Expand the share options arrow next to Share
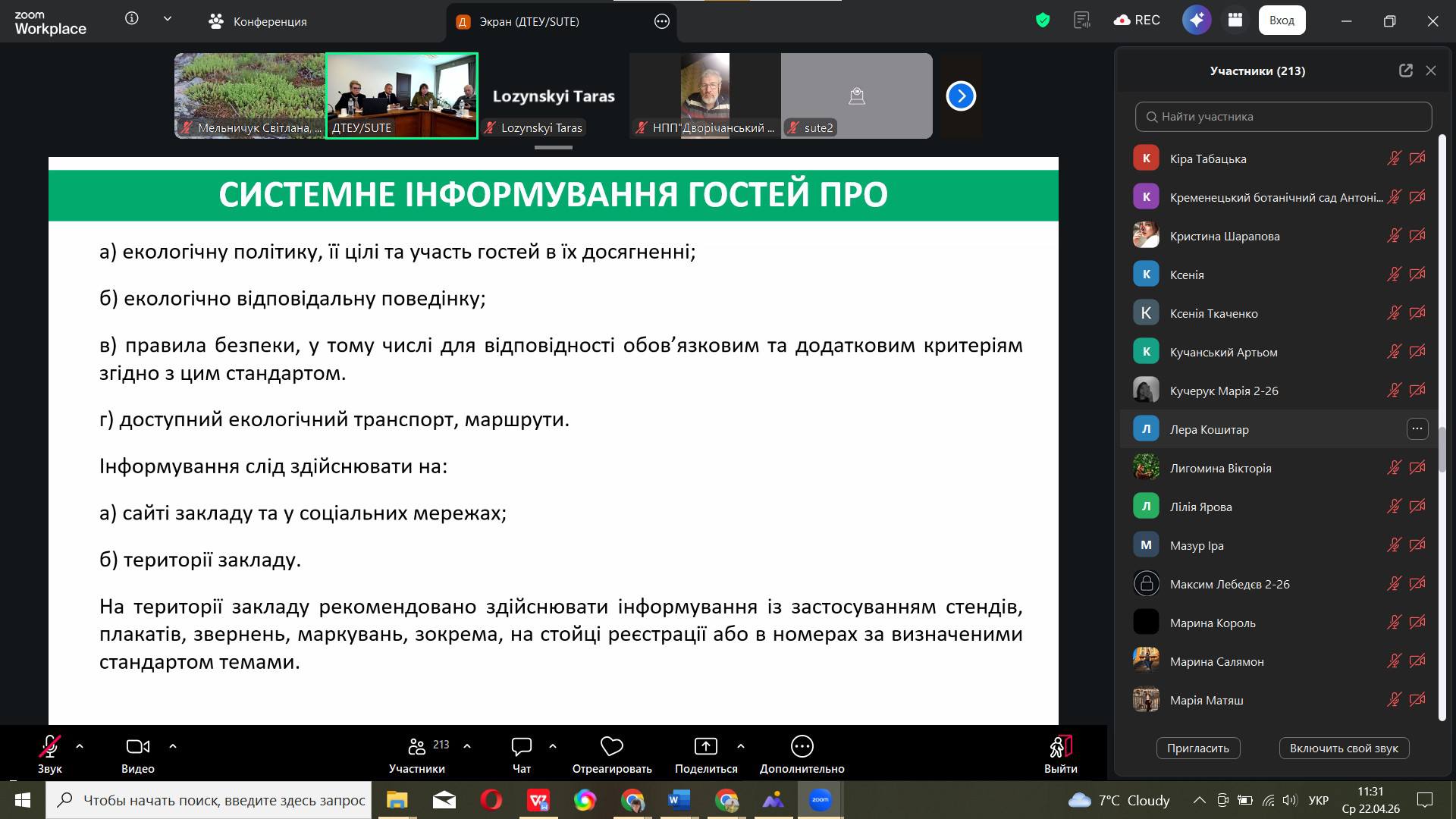 (741, 746)
